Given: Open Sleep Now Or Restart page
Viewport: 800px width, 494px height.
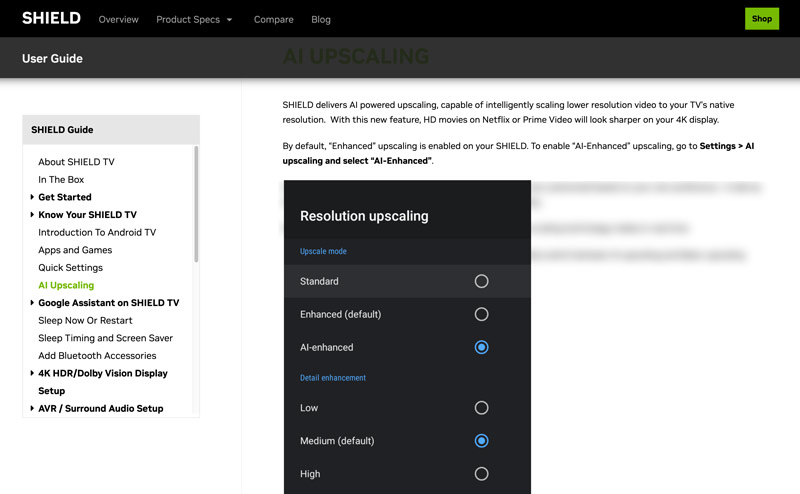Looking at the screenshot, I should pyautogui.click(x=85, y=320).
